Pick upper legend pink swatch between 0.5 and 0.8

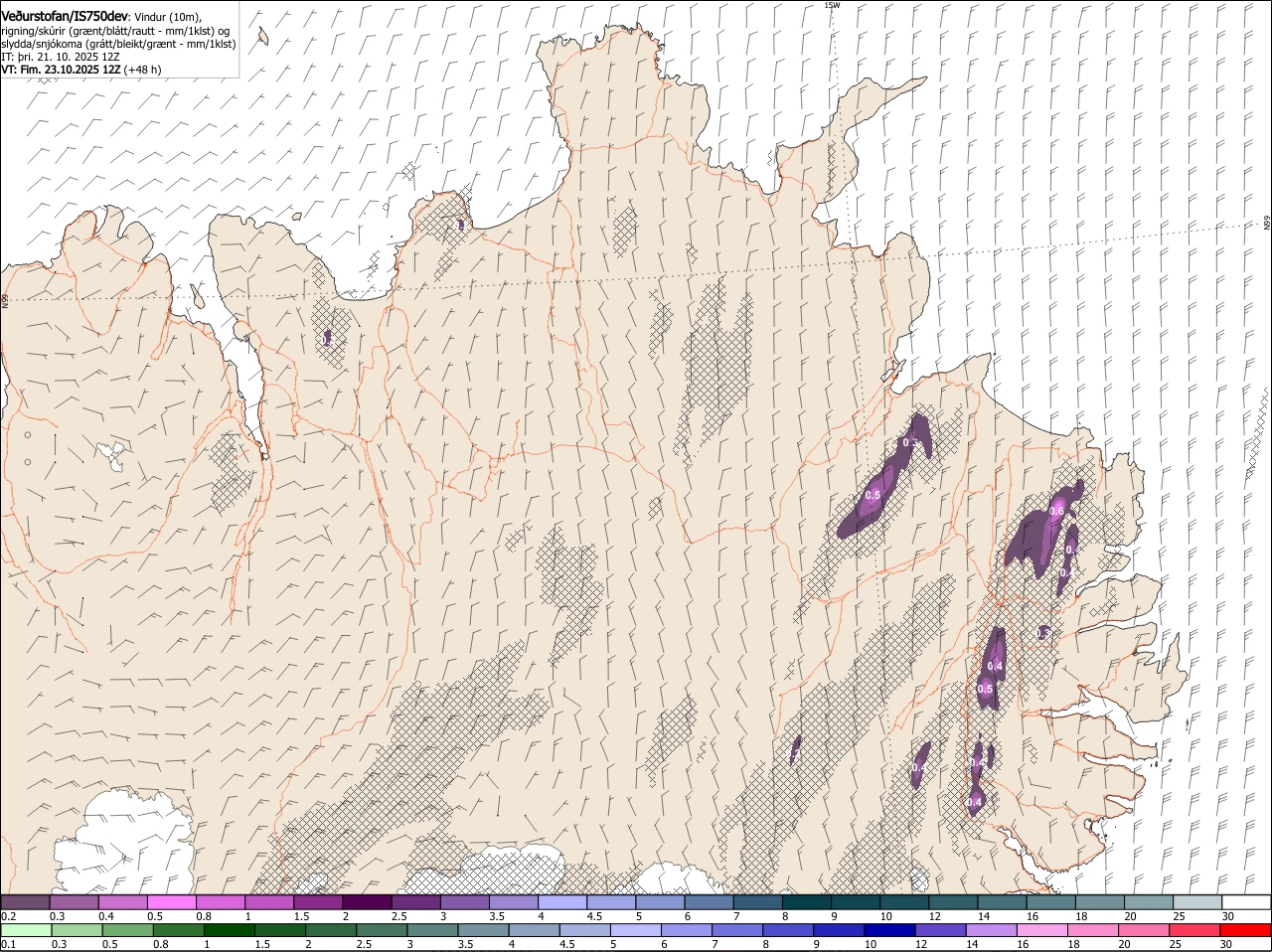click(x=171, y=902)
